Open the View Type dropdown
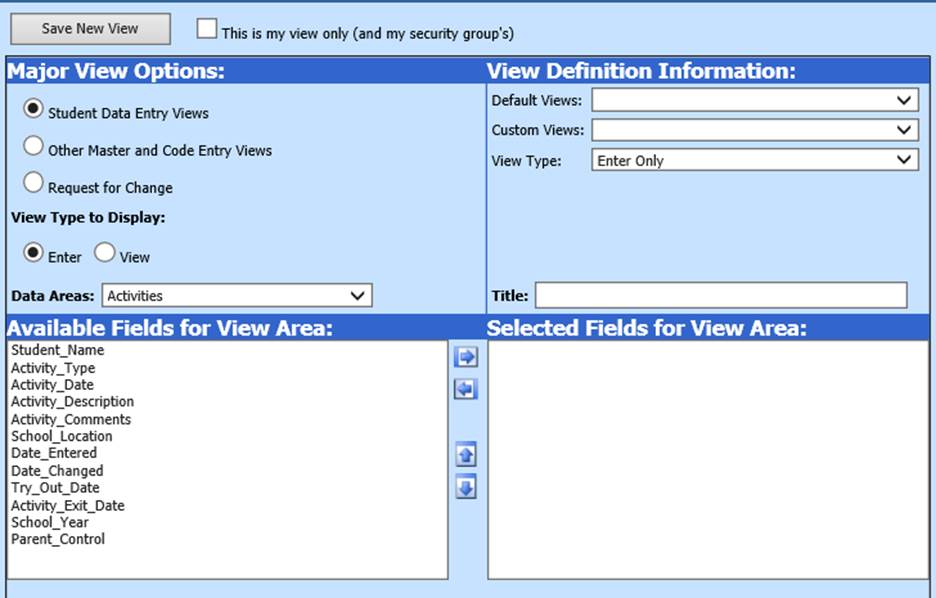This screenshot has height=598, width=936. 755,160
